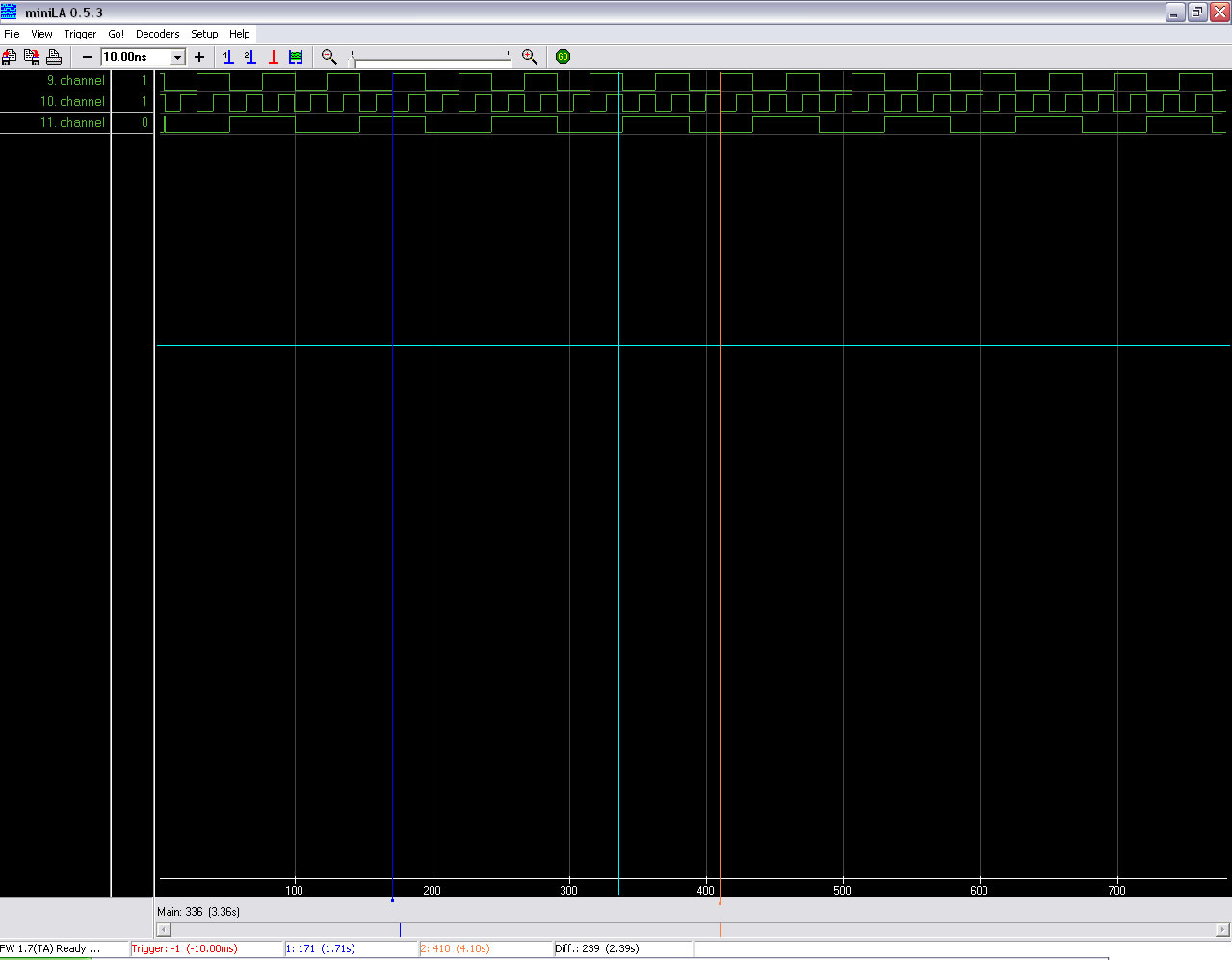
Task: Open the View menu
Action: tap(41, 34)
